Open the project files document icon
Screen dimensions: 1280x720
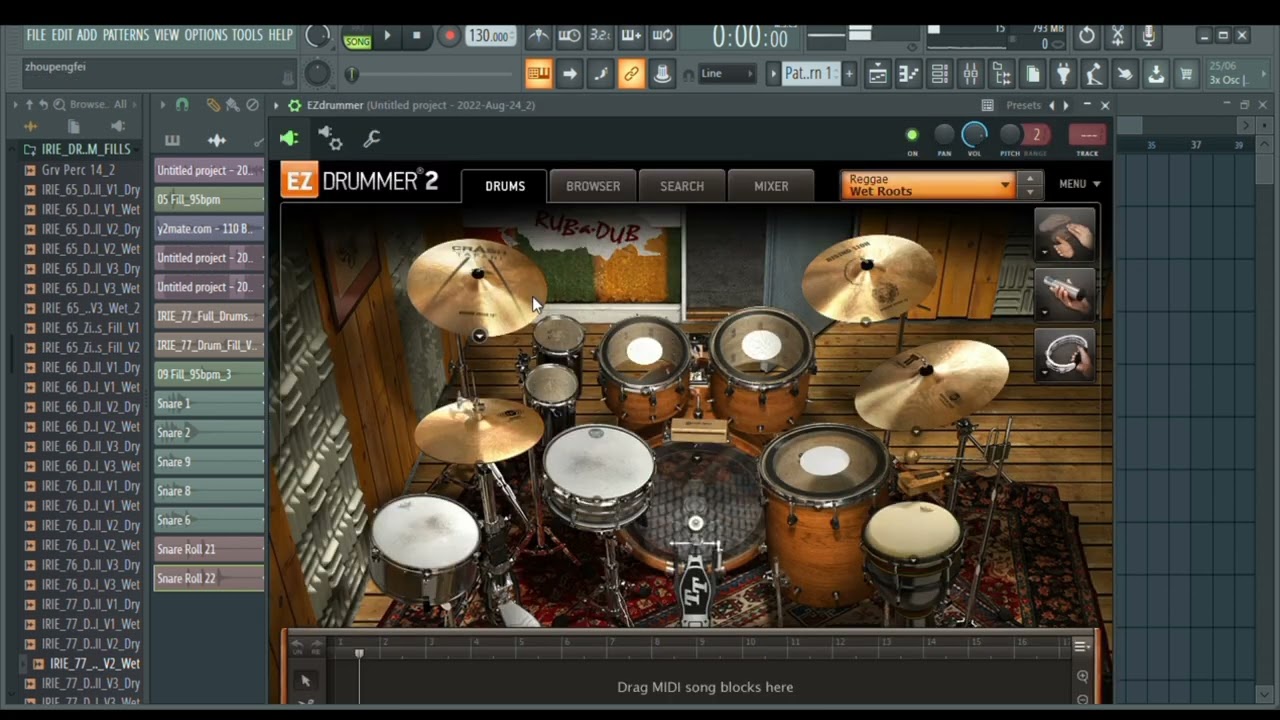click(x=1032, y=74)
